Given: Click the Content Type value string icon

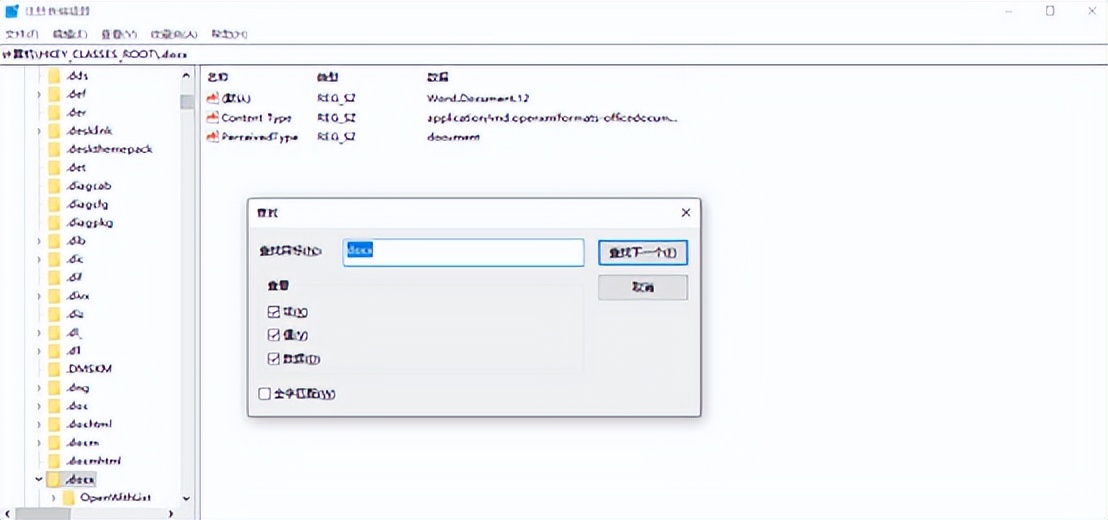Looking at the screenshot, I should pyautogui.click(x=213, y=118).
